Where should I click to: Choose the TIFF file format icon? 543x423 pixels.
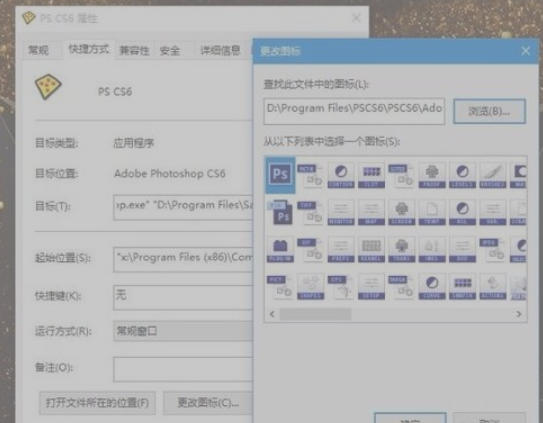click(310, 213)
